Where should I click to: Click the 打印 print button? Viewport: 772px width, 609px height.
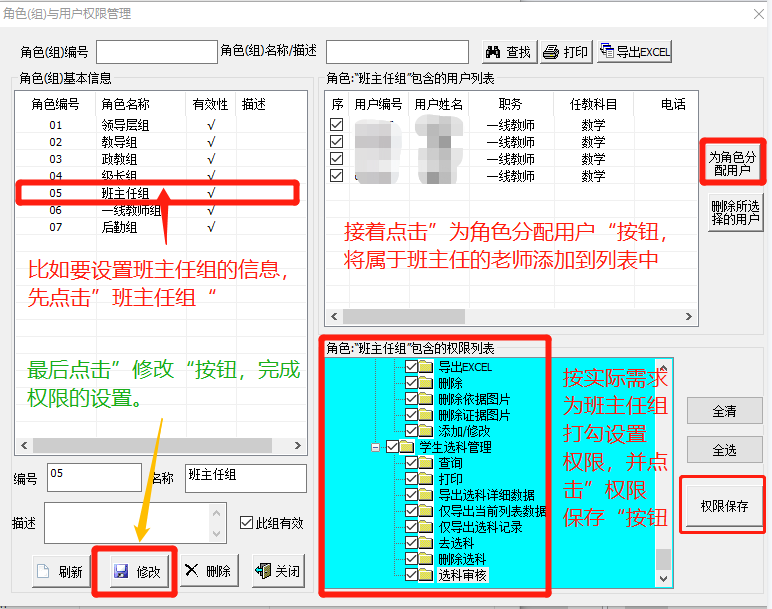[565, 52]
